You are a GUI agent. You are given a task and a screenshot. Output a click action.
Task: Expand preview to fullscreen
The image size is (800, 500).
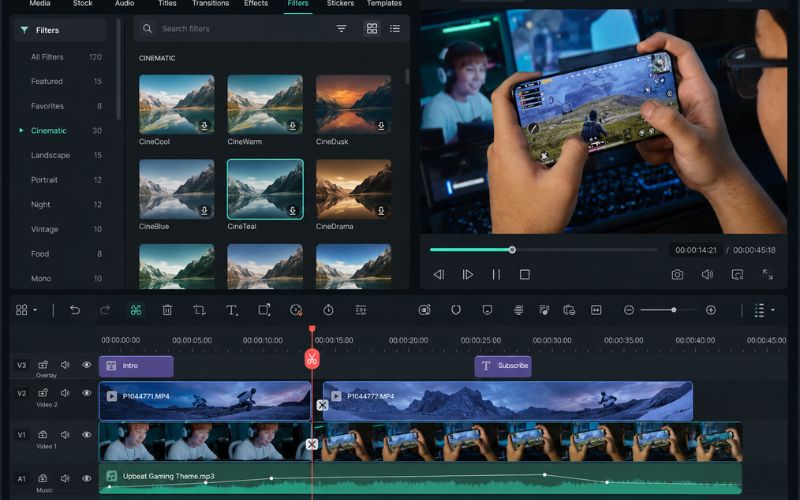click(x=767, y=274)
